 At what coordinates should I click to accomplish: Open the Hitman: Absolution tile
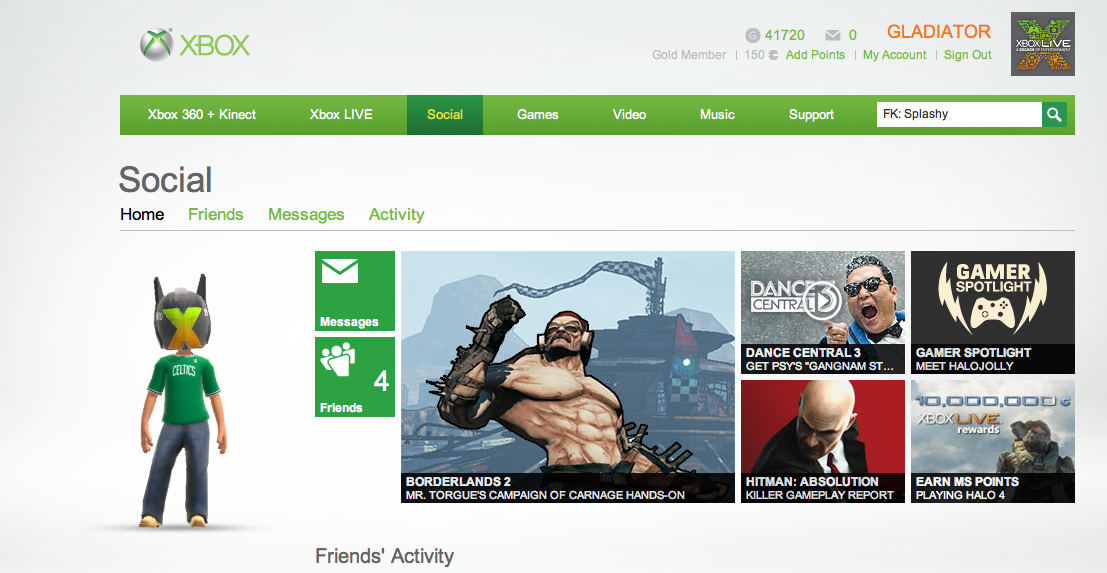822,441
